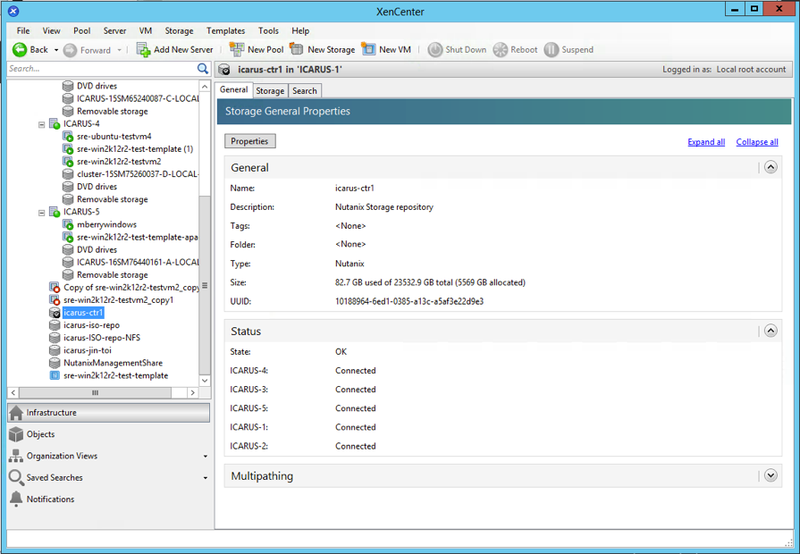The height and width of the screenshot is (554, 800).
Task: Click the Infrastructure home button
Action: [x=108, y=413]
